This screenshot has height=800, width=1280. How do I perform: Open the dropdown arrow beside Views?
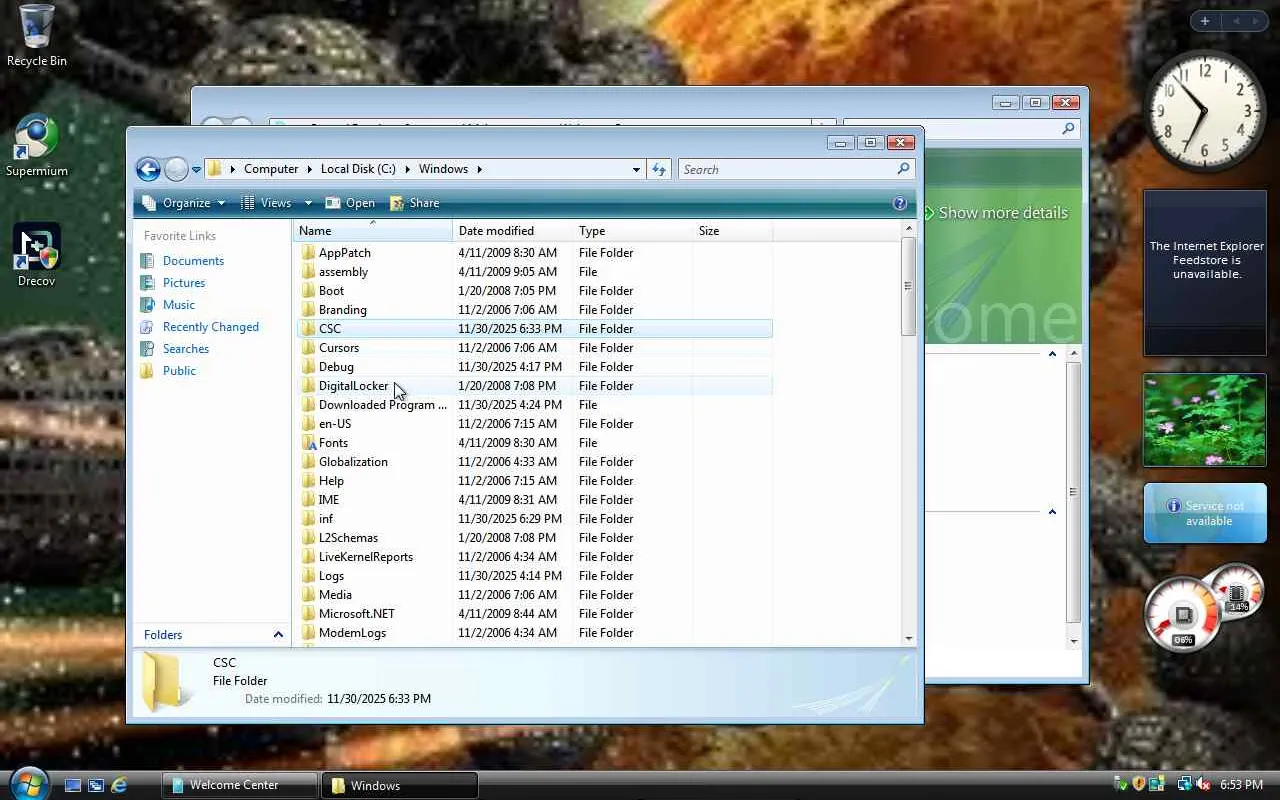pos(308,203)
